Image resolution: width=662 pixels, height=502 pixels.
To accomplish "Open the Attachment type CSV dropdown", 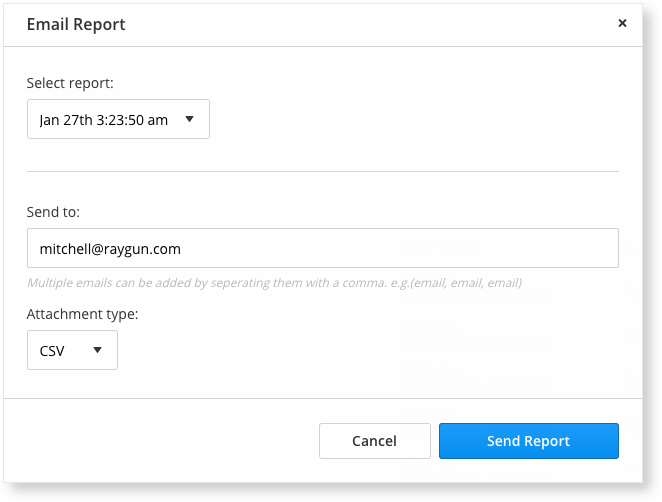I will coord(72,350).
